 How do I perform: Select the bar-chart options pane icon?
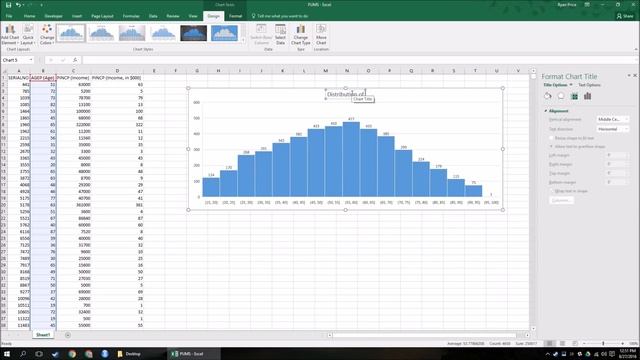[588, 96]
